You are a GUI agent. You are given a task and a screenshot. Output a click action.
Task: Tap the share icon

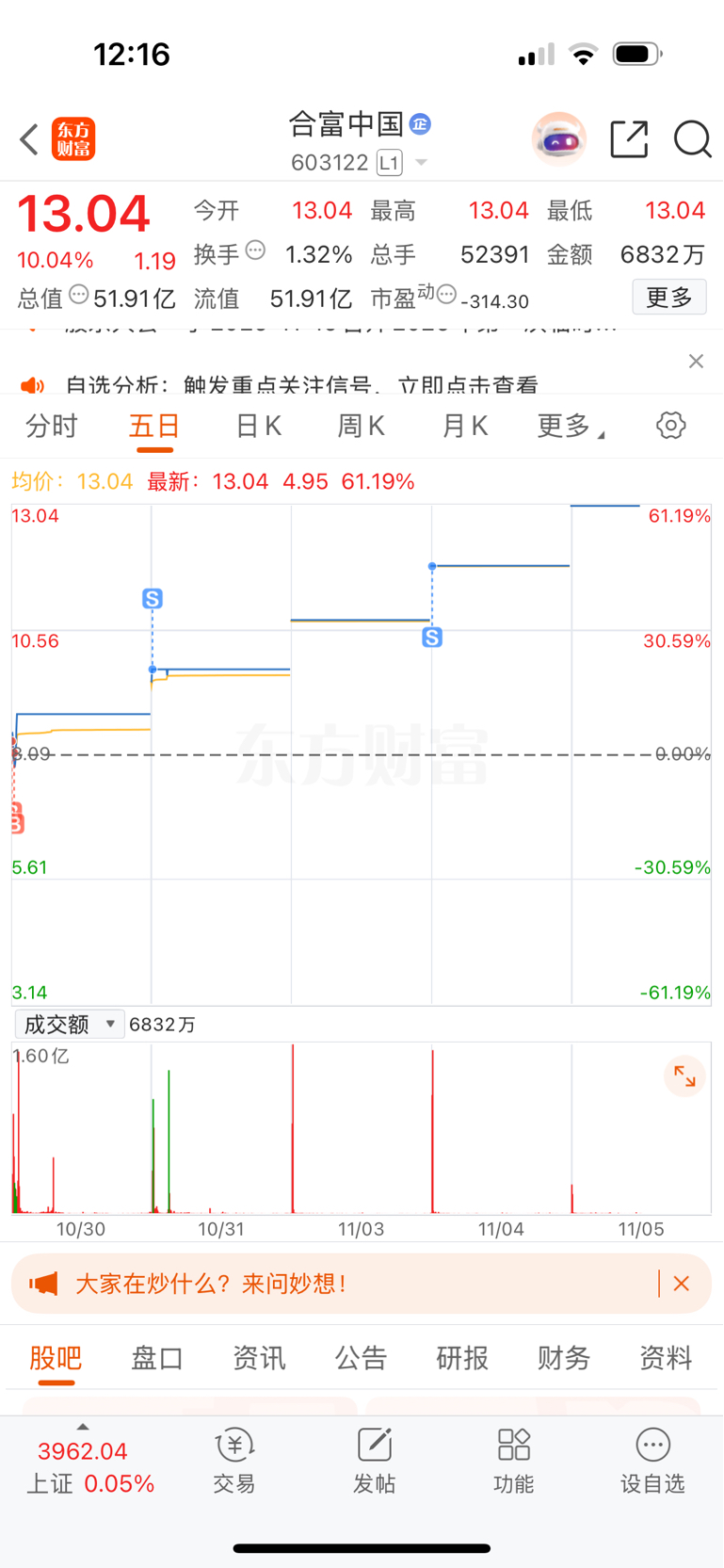(x=629, y=139)
